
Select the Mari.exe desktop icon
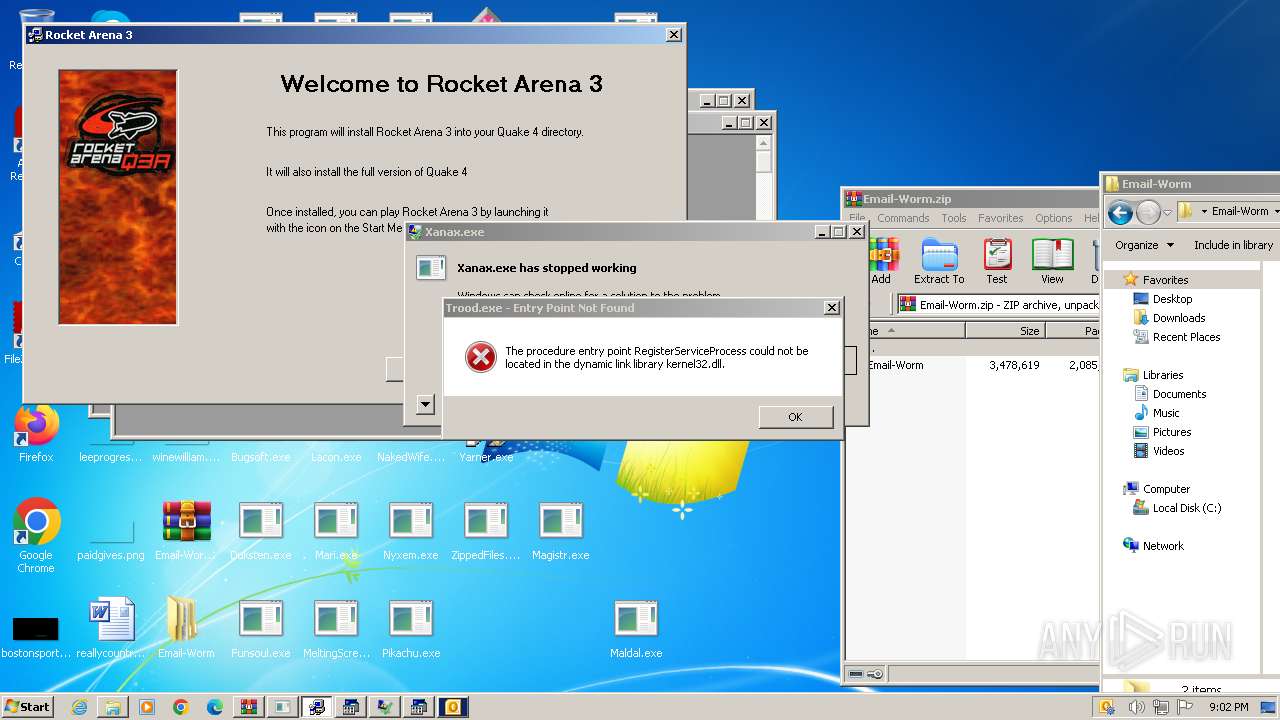point(336,531)
